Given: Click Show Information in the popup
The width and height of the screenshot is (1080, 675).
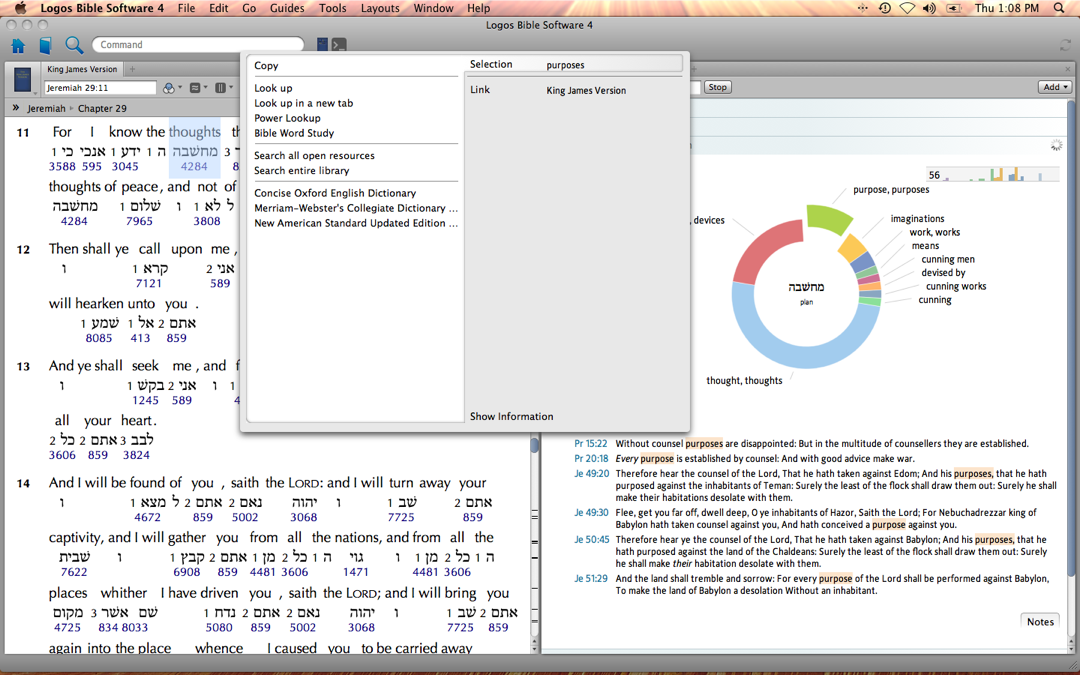Looking at the screenshot, I should pos(511,416).
